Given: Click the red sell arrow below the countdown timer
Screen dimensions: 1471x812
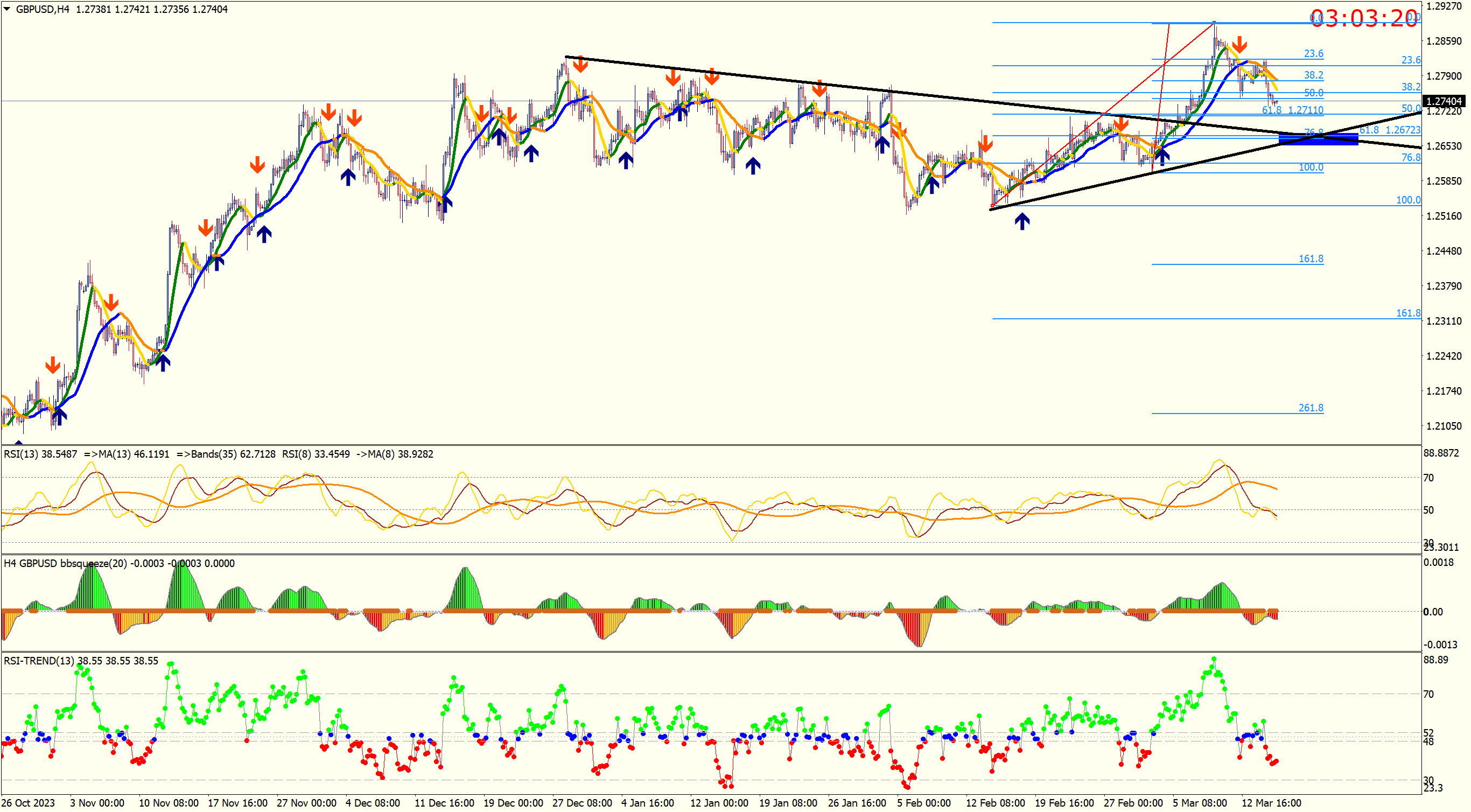Looking at the screenshot, I should [1239, 44].
